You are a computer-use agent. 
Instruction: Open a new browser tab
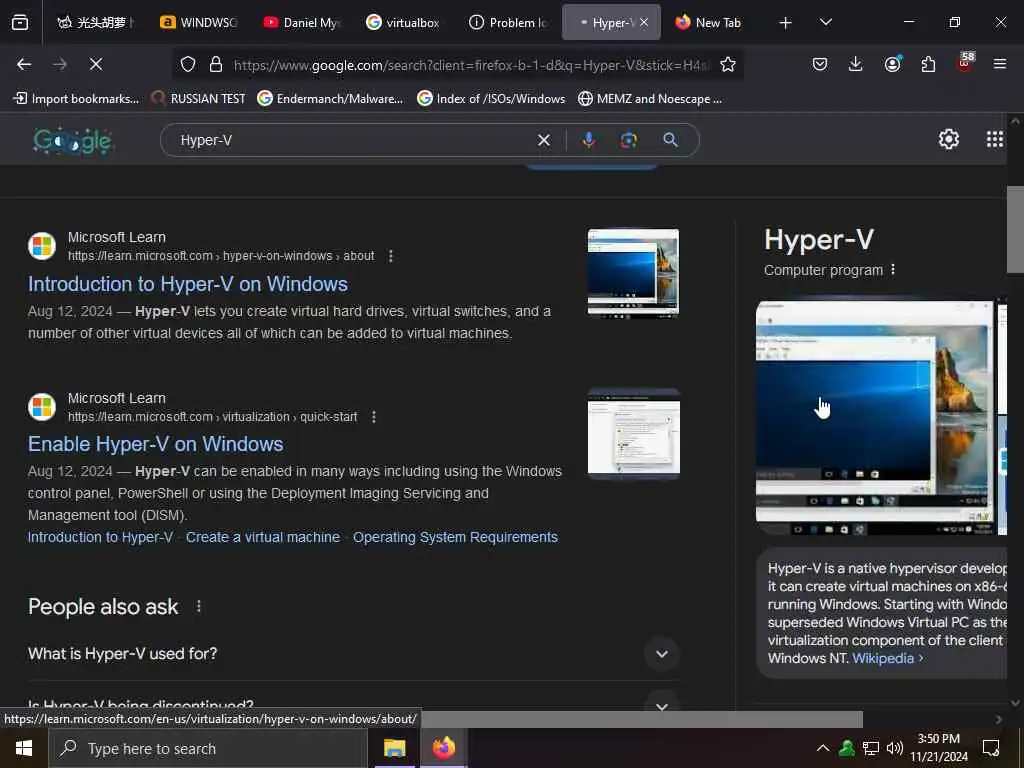tap(785, 23)
